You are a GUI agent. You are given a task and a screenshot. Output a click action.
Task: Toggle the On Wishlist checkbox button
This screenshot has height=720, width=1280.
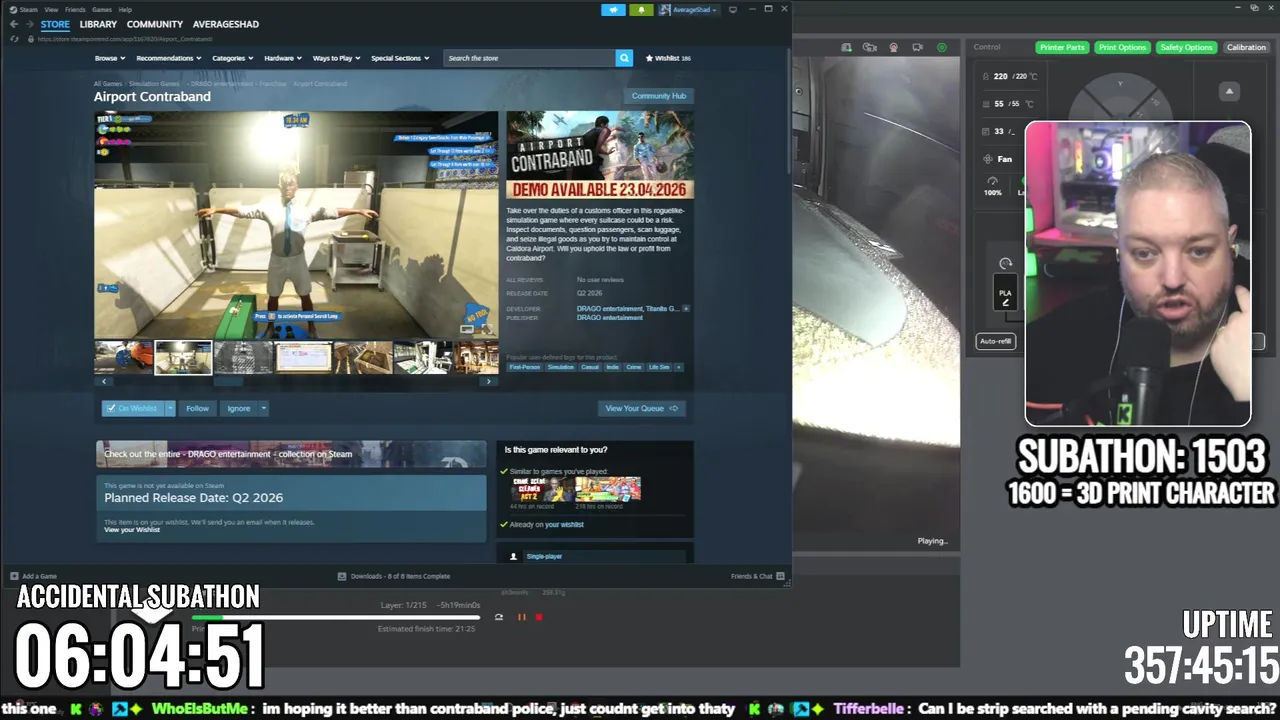point(132,408)
